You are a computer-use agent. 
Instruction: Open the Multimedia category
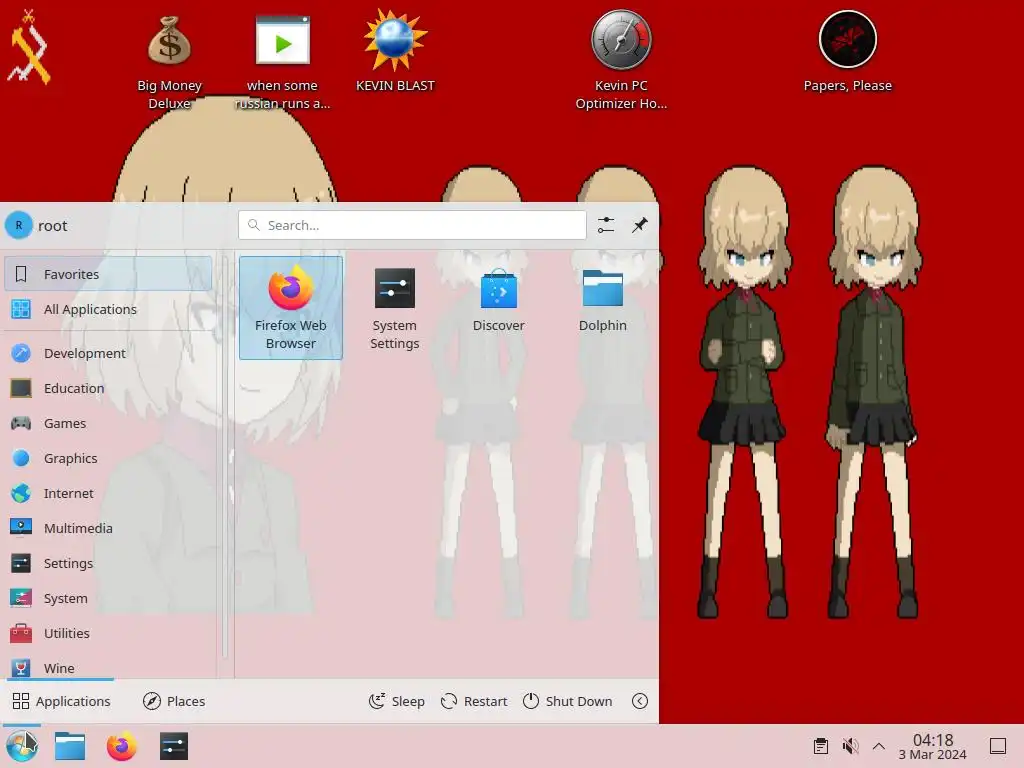point(108,528)
